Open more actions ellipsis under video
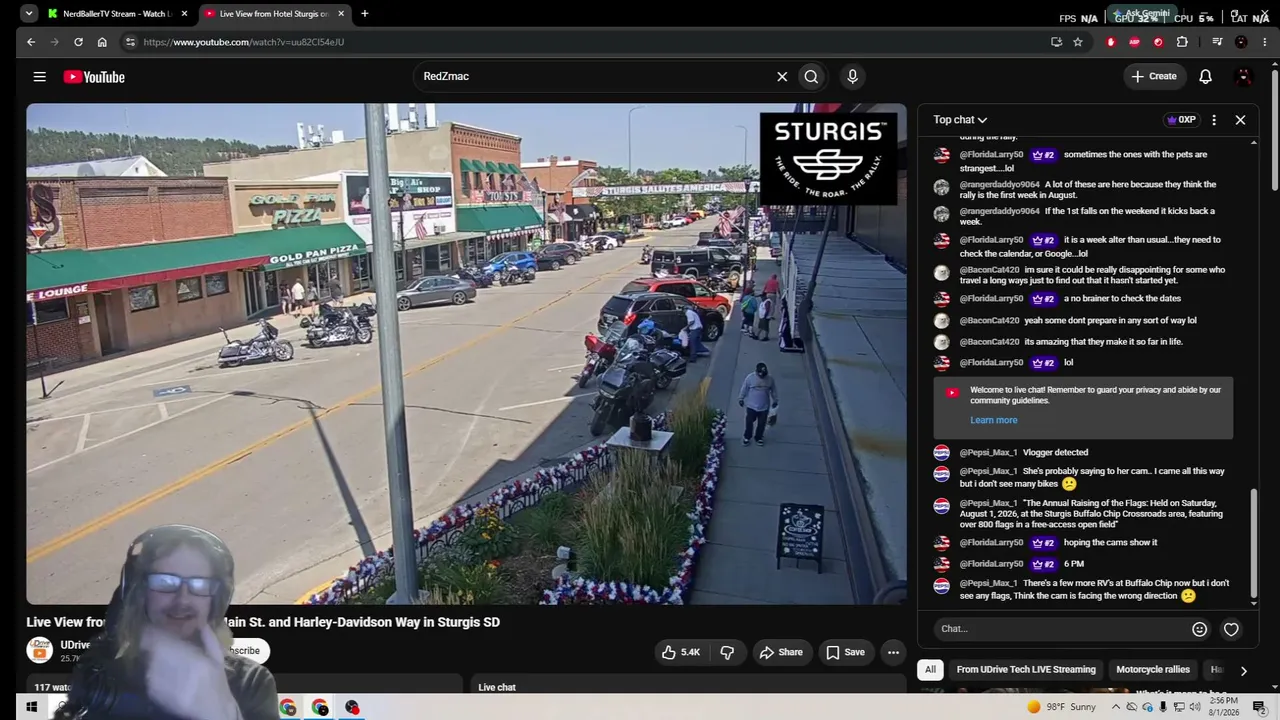Viewport: 1280px width, 720px height. tap(893, 652)
